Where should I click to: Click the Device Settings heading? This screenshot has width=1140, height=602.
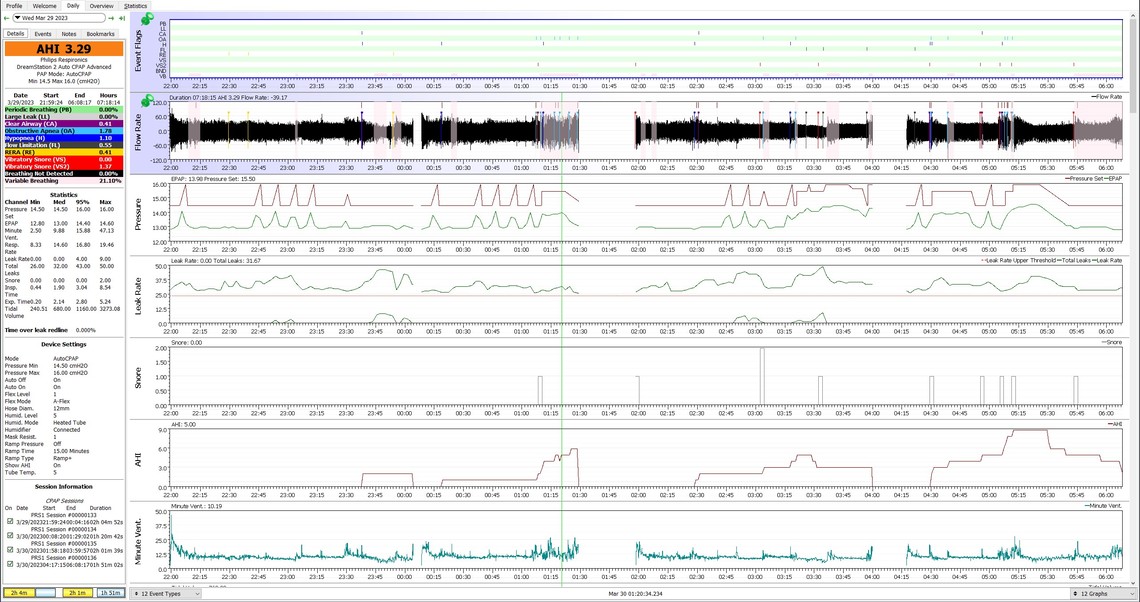point(64,344)
